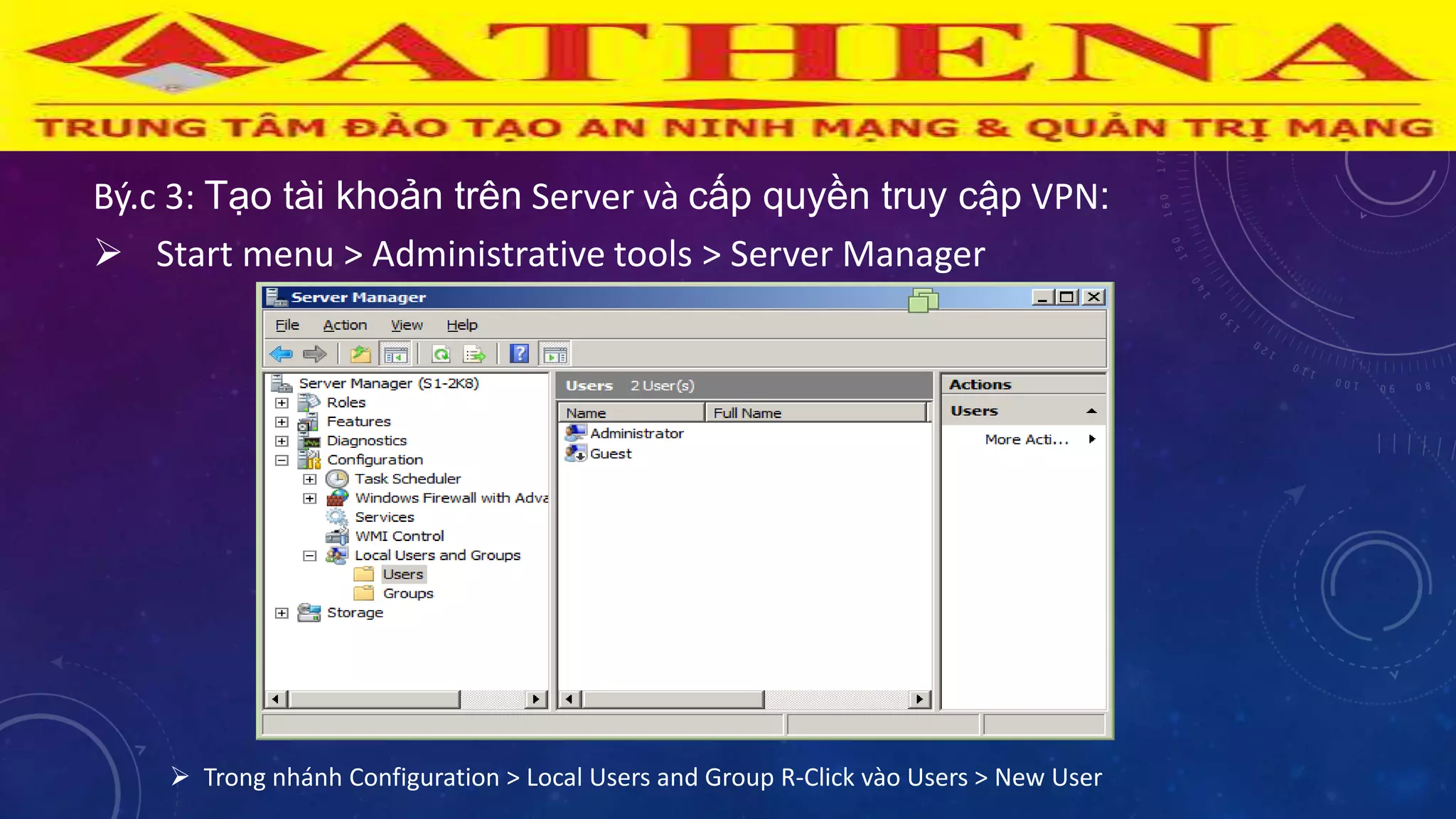Click the Services gear icon
Image resolution: width=1456 pixels, height=819 pixels.
(337, 517)
